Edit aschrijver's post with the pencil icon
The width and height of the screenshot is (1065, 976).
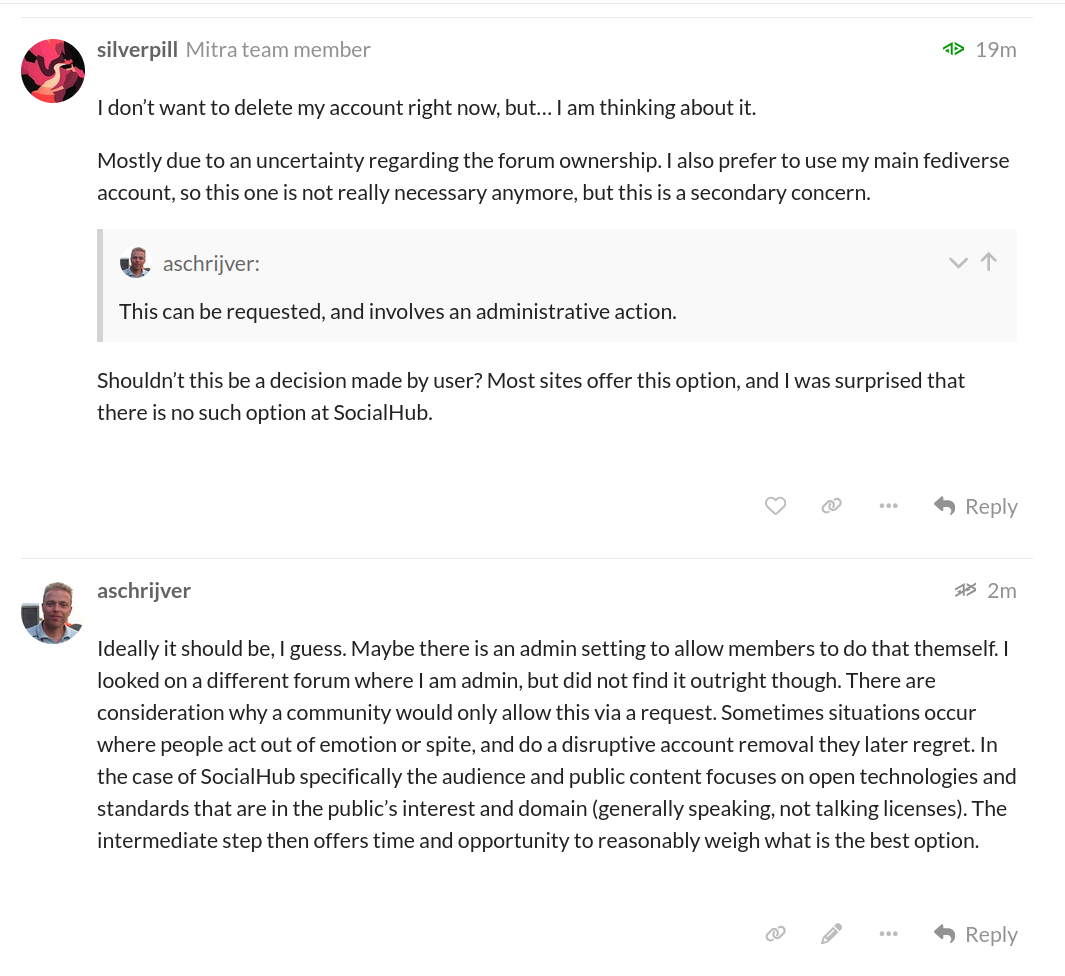tap(831, 934)
